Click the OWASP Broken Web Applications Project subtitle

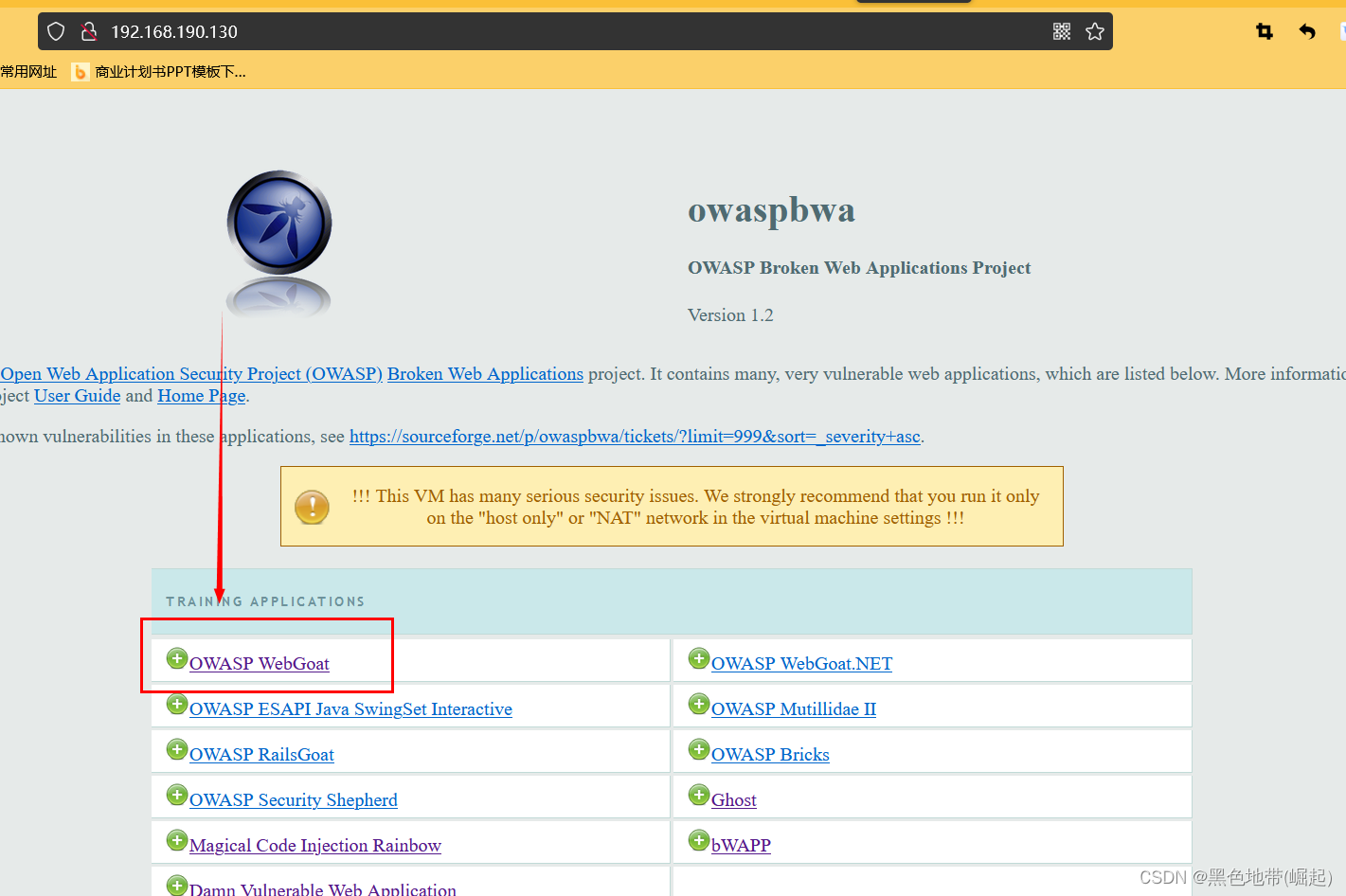859,268
